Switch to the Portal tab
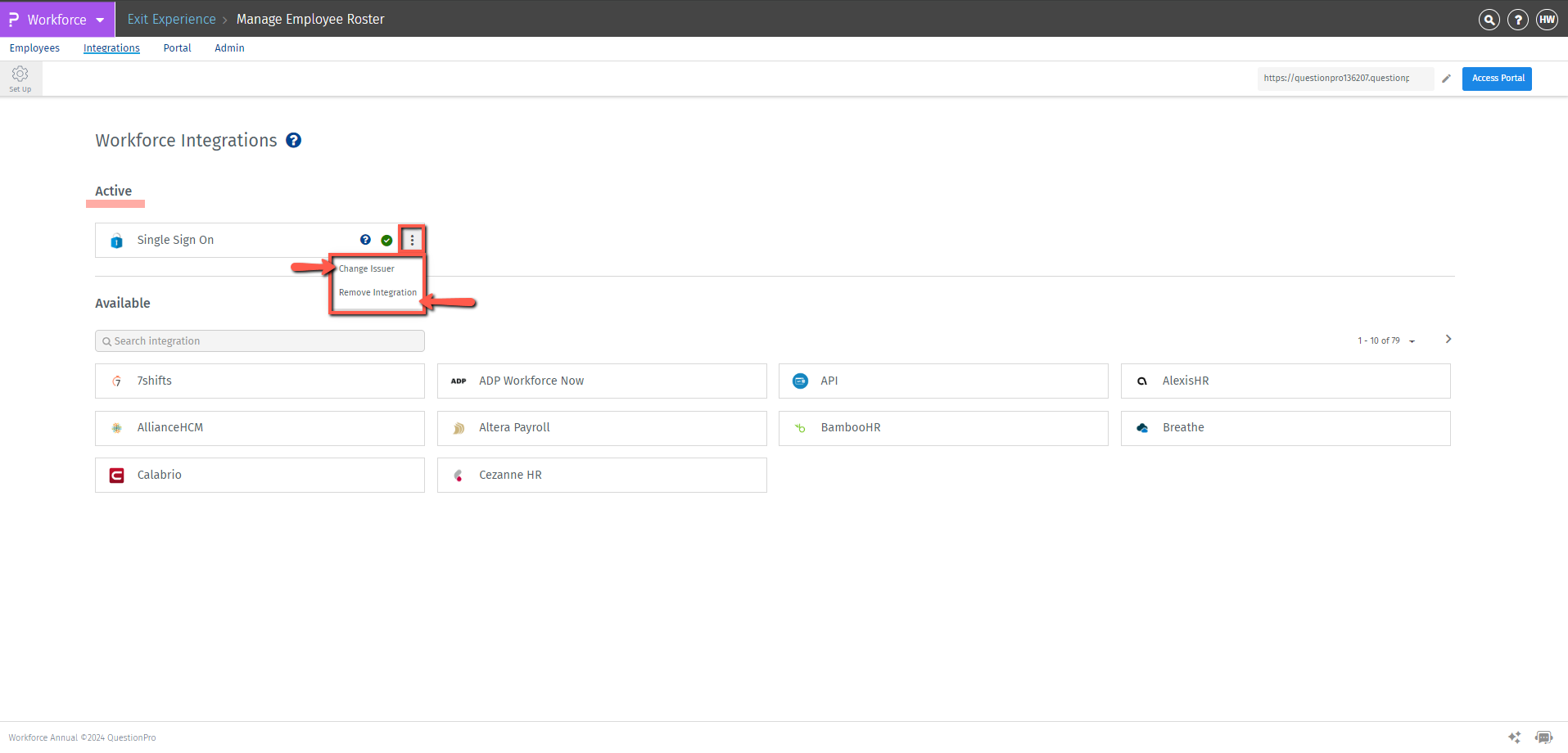The height and width of the screenshot is (753, 1568). click(x=177, y=48)
